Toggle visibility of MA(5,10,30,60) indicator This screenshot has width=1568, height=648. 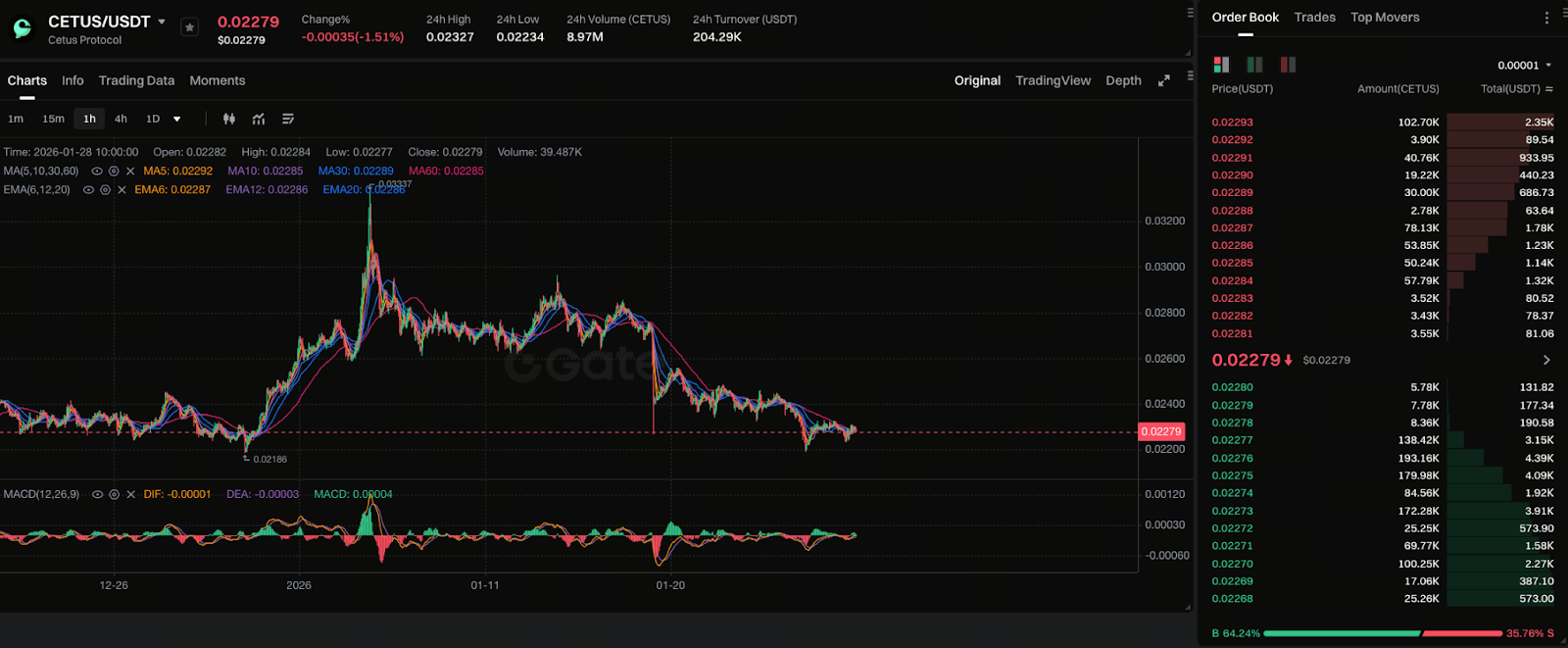click(x=96, y=172)
